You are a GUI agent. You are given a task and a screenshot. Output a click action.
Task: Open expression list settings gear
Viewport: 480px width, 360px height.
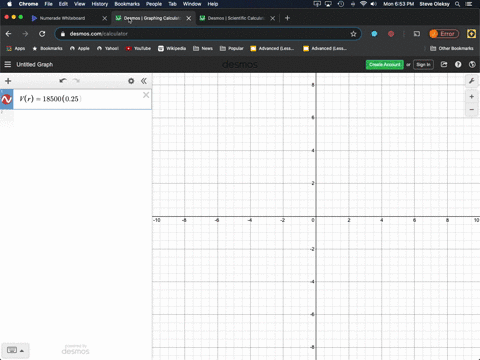click(131, 81)
